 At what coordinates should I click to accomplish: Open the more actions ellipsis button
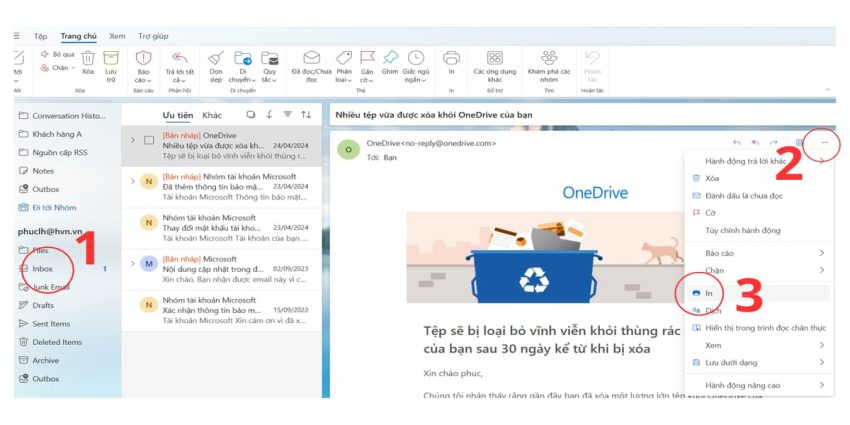click(x=825, y=143)
